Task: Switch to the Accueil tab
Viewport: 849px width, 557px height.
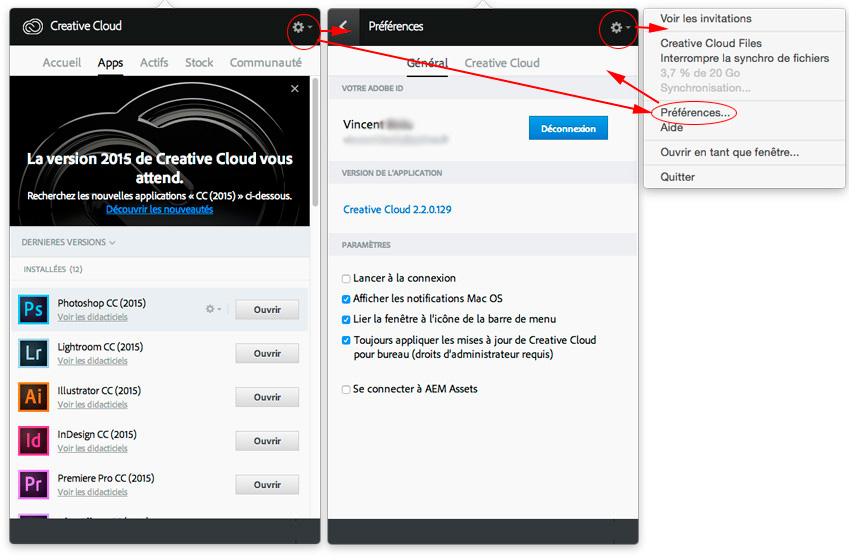Action: pyautogui.click(x=62, y=63)
